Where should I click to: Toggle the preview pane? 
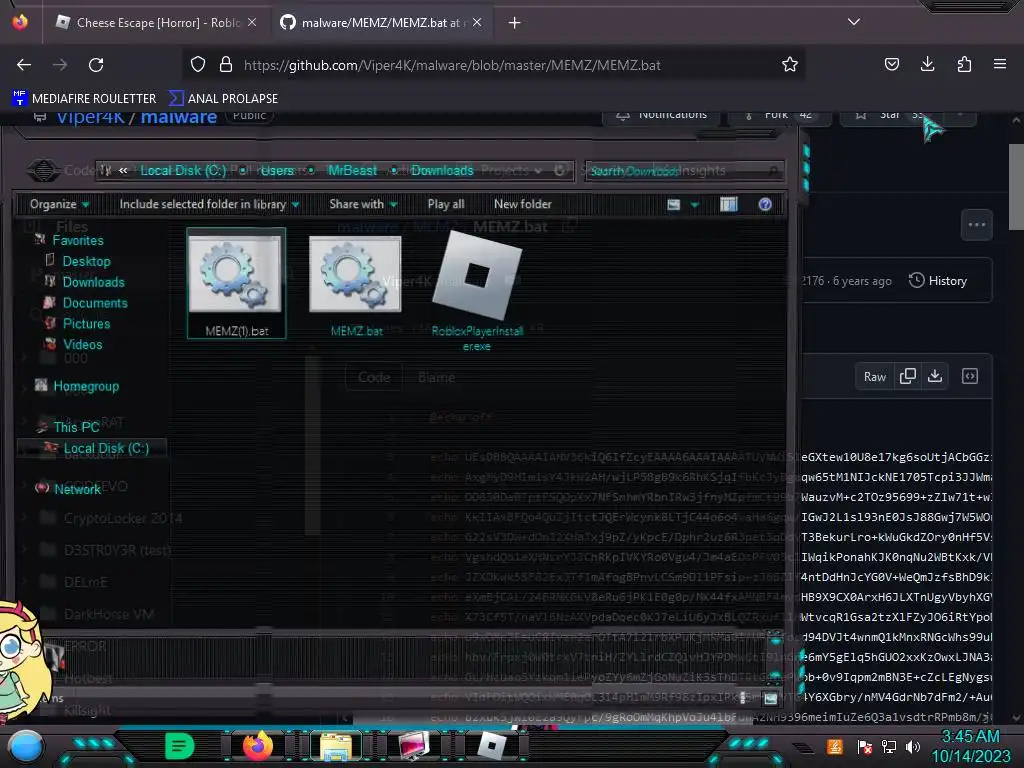pos(729,204)
